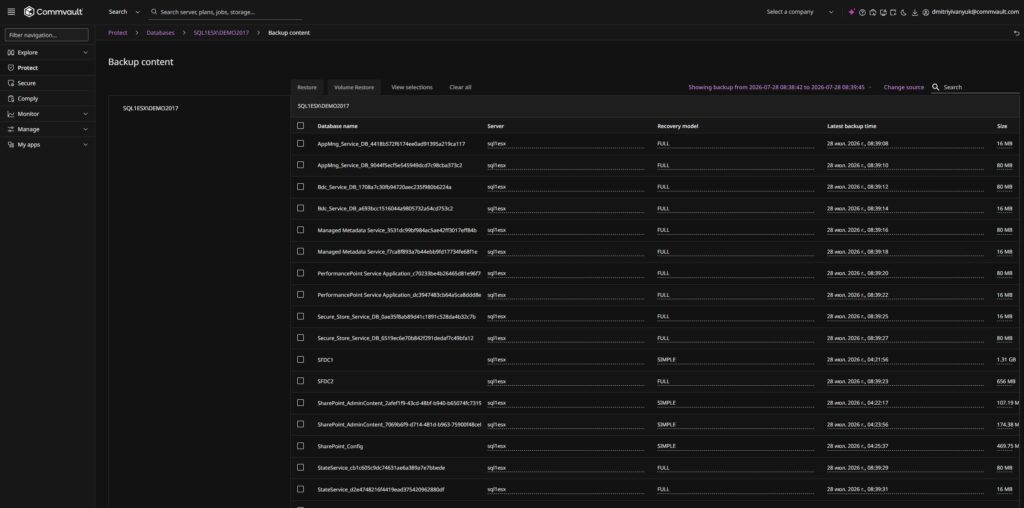Screen dimensions: 1024x508
Task: Open the purple sparkle AI assistant icon
Action: pos(852,12)
